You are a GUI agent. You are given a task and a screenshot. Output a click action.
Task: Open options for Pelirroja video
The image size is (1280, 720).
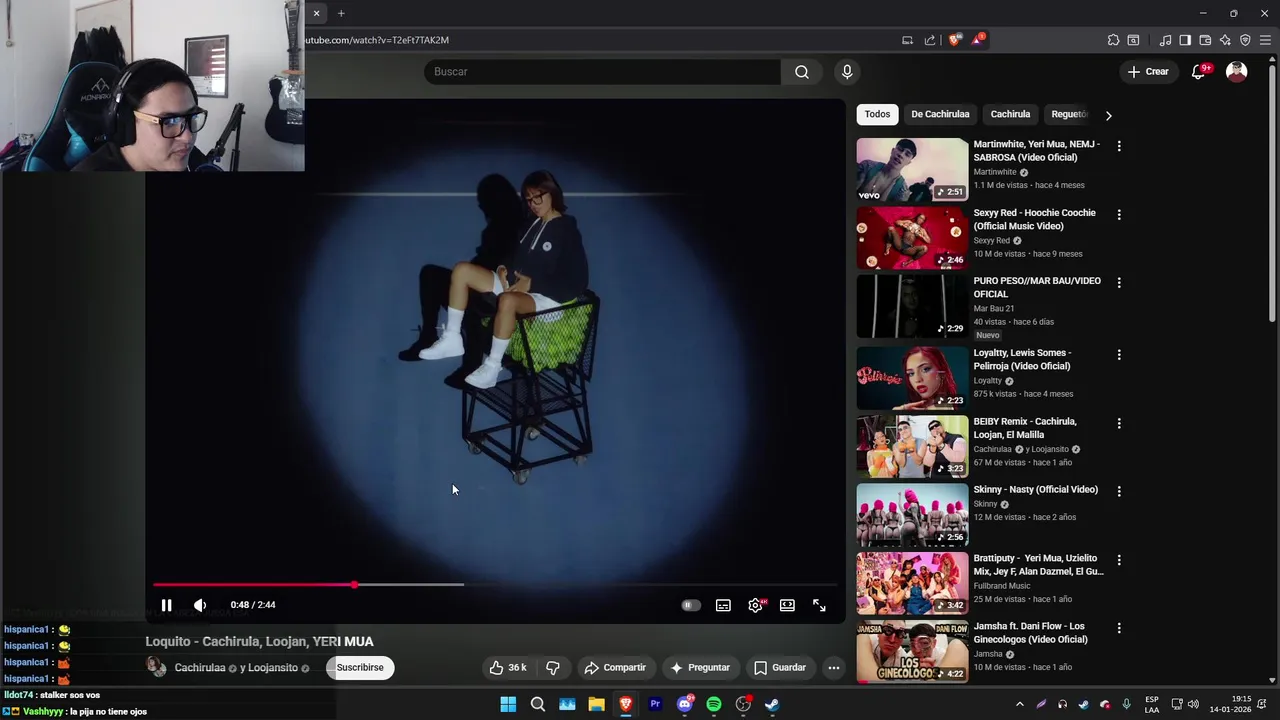[1119, 355]
